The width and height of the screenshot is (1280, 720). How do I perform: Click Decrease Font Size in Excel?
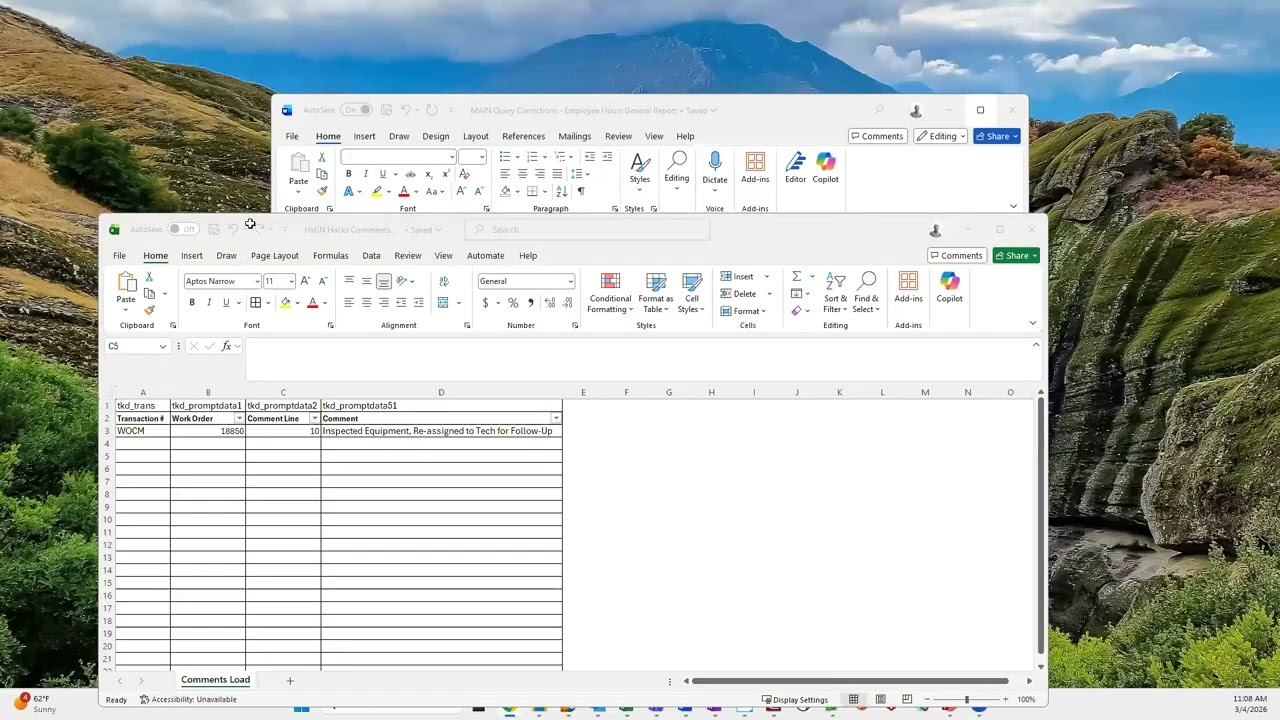[322, 281]
